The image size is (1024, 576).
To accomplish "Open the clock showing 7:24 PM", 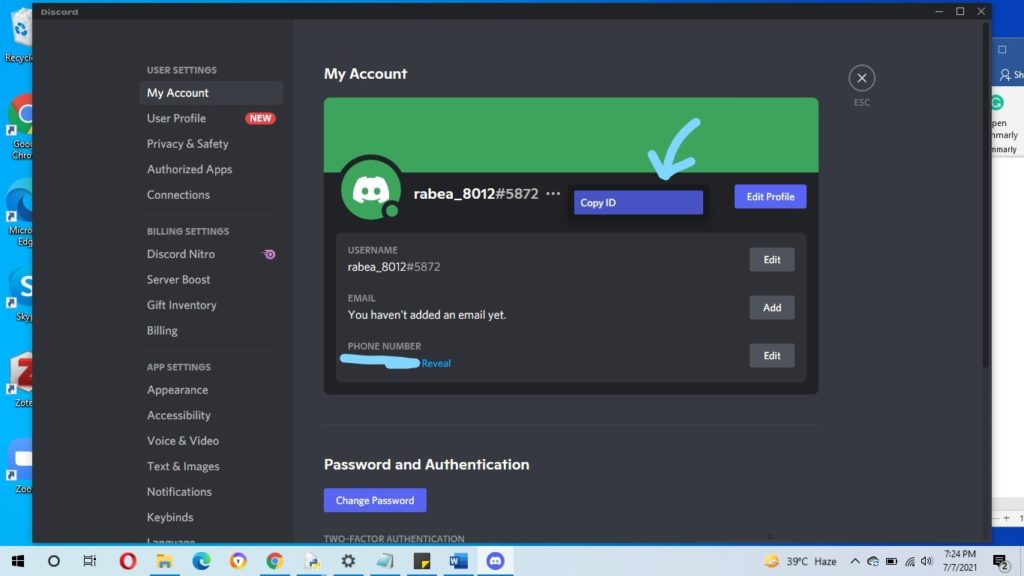I will (959, 561).
